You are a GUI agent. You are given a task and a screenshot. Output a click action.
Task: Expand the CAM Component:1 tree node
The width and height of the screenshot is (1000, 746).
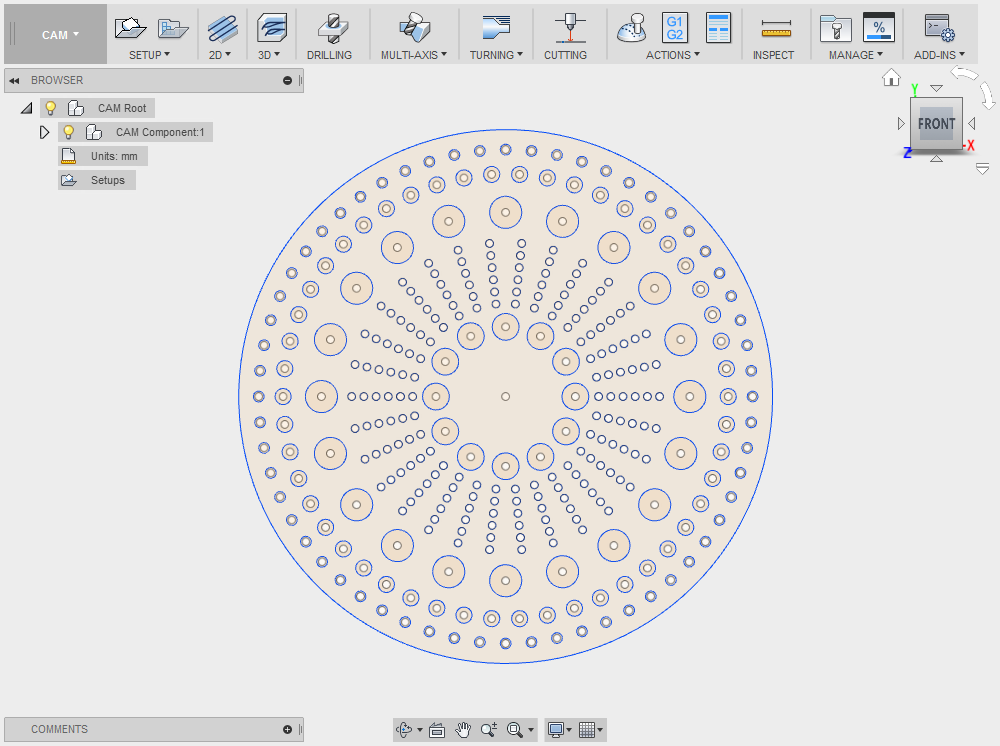(44, 132)
